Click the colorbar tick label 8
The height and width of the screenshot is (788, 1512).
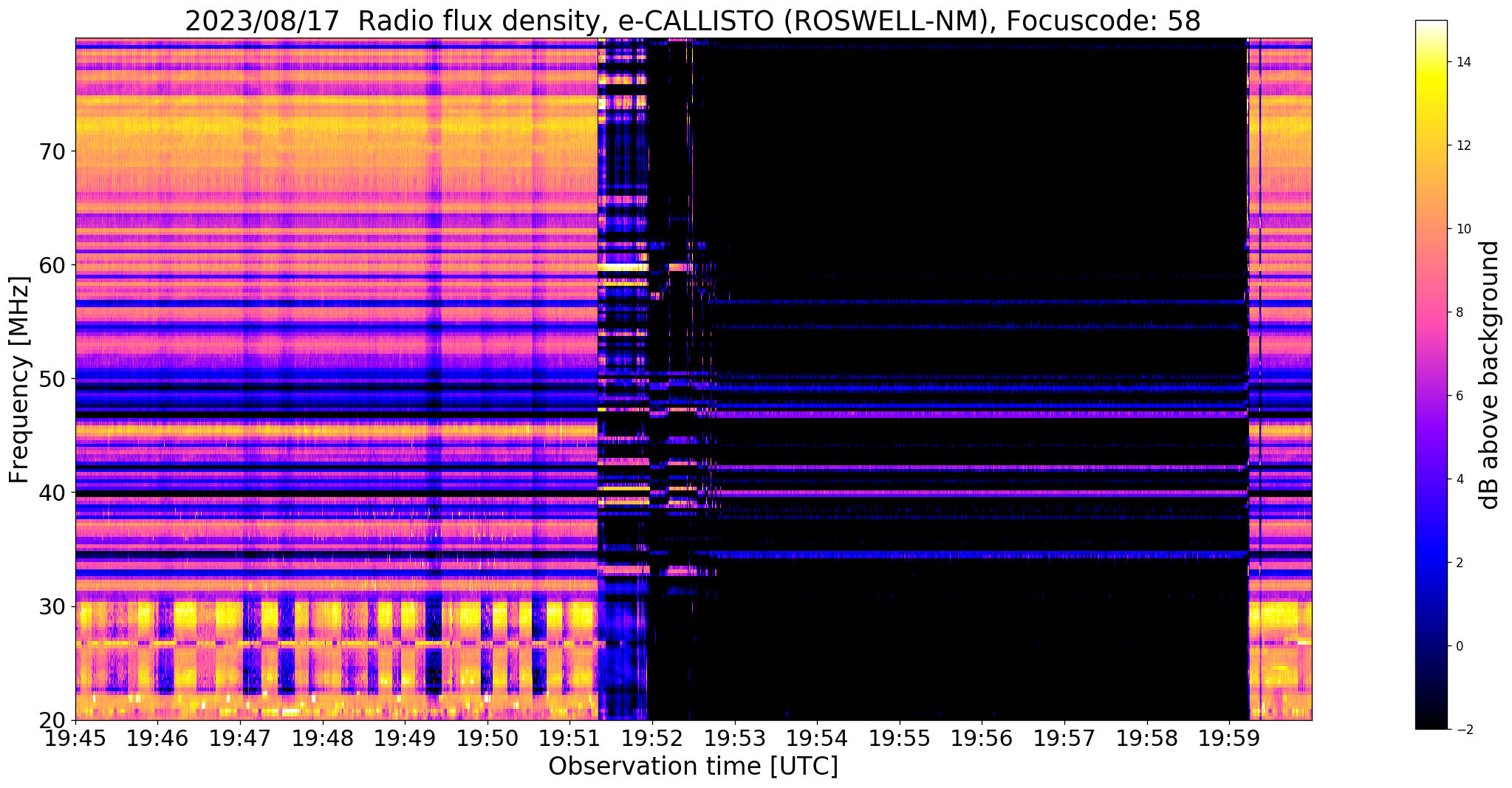tap(1459, 312)
